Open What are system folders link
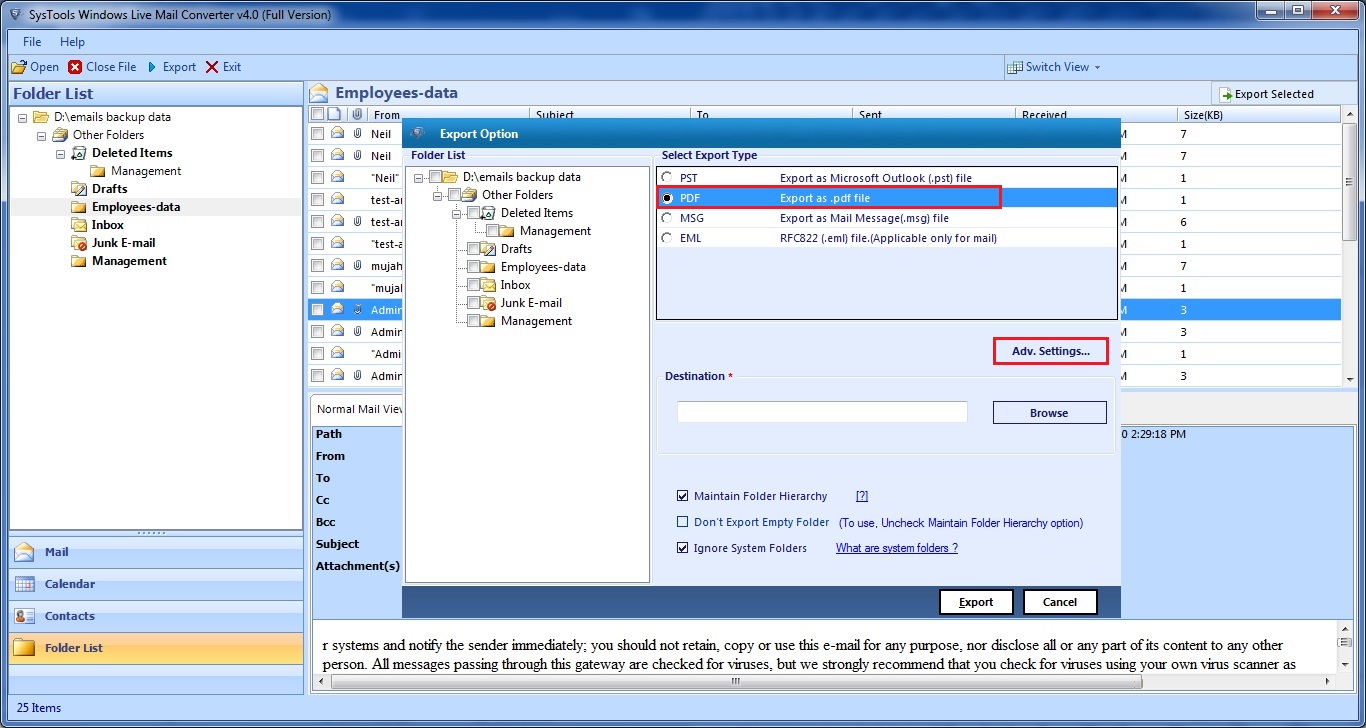Screen dimensions: 1366x728 click(x=897, y=548)
